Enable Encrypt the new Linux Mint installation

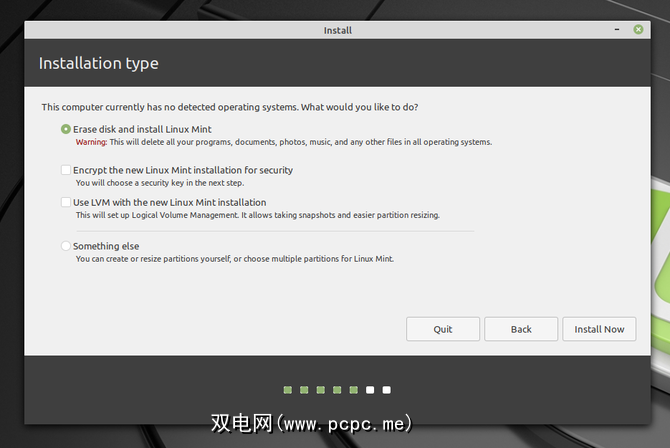click(x=66, y=171)
